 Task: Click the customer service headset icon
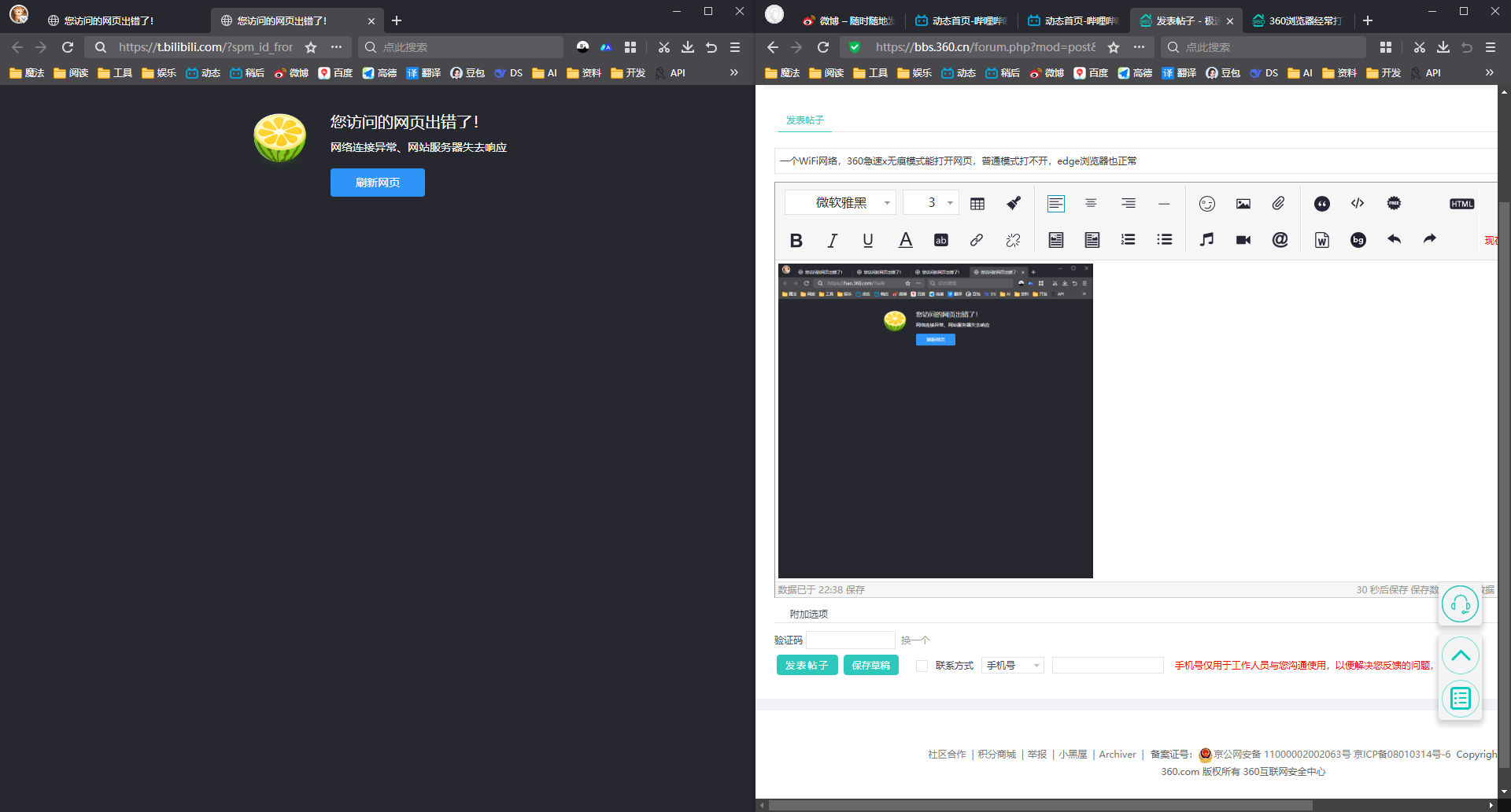(x=1460, y=604)
